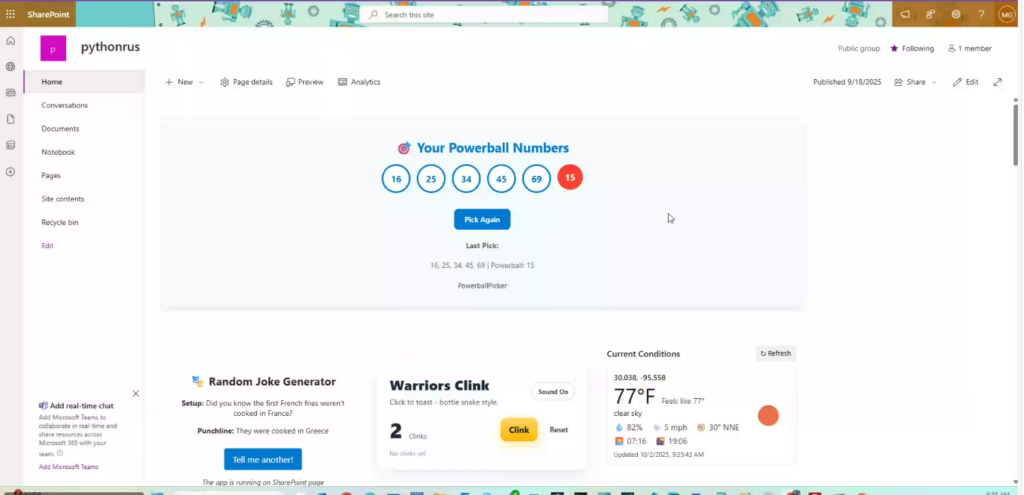Click the Edit link under navigation
1024x495 pixels.
pyautogui.click(x=47, y=246)
